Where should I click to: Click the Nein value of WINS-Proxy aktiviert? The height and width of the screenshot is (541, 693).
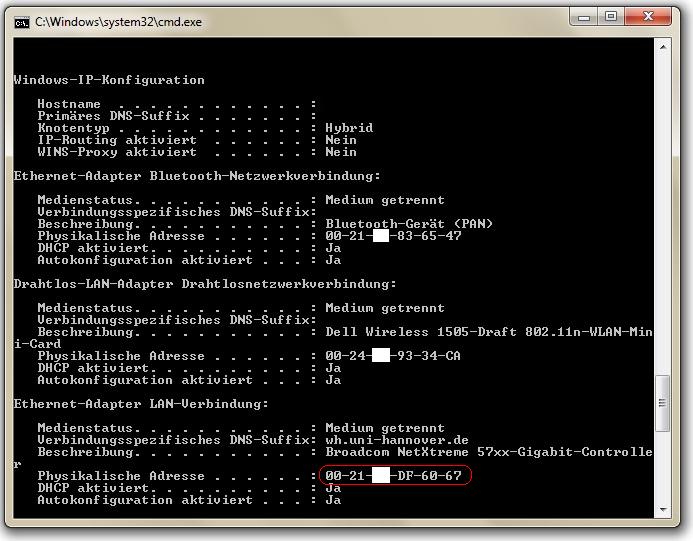341,152
